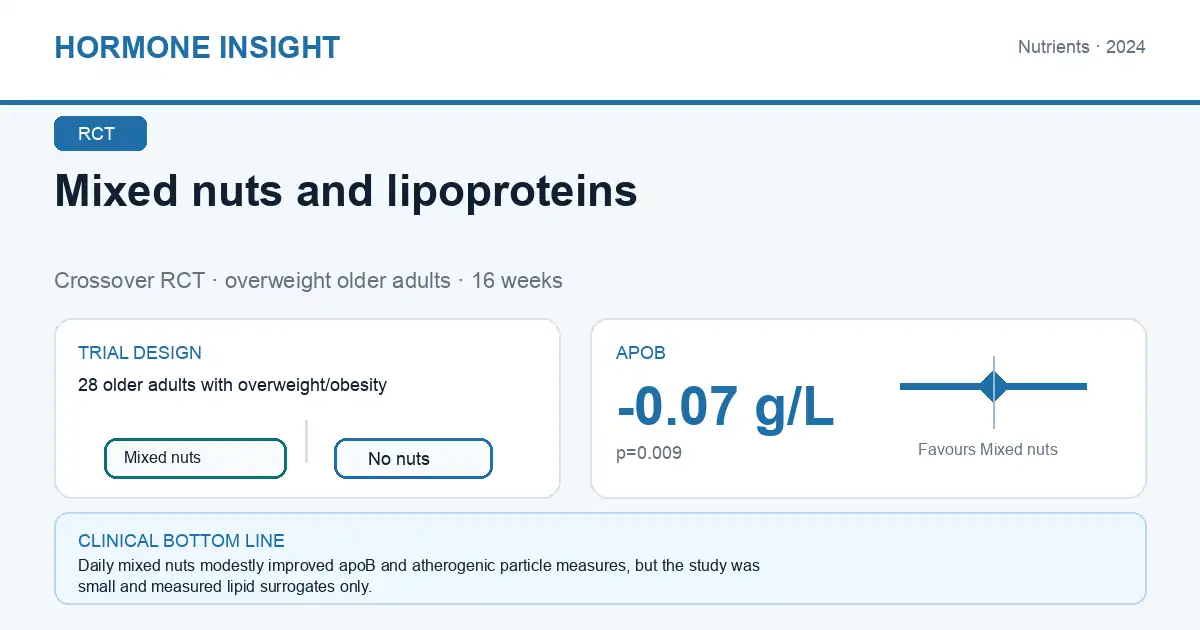Click the vertical divider between trial arms
The height and width of the screenshot is (630, 1200).
click(306, 441)
